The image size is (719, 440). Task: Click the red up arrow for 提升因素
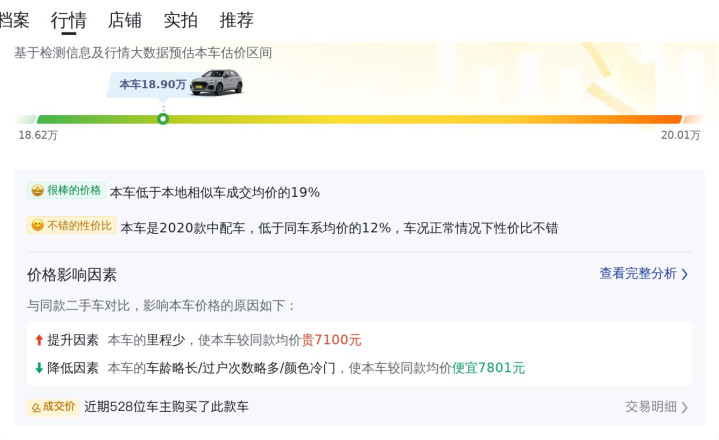(x=39, y=340)
